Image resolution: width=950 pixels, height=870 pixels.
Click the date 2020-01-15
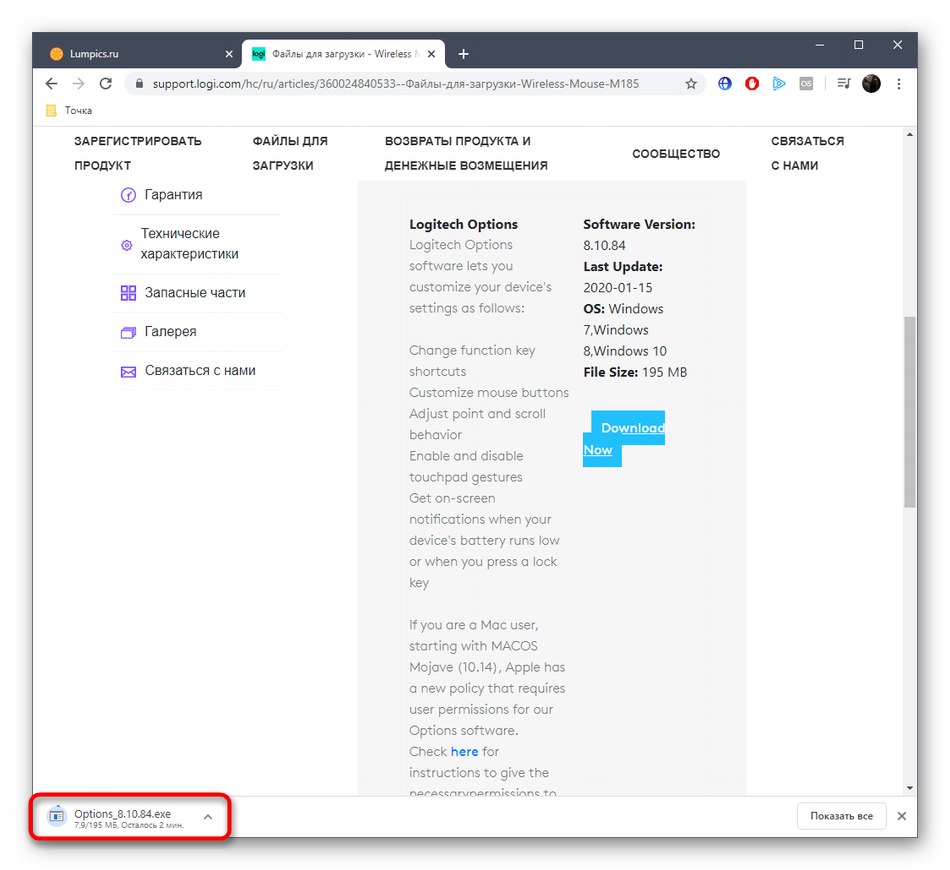[x=617, y=288]
